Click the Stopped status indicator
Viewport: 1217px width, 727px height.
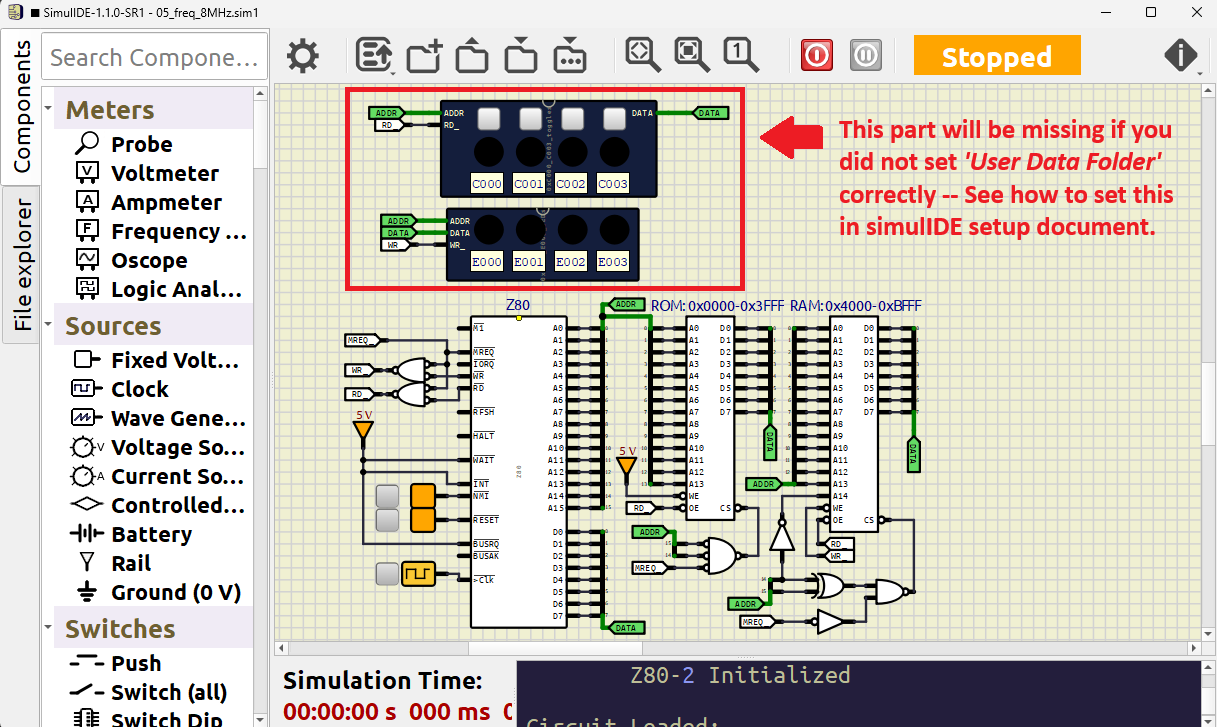click(997, 55)
